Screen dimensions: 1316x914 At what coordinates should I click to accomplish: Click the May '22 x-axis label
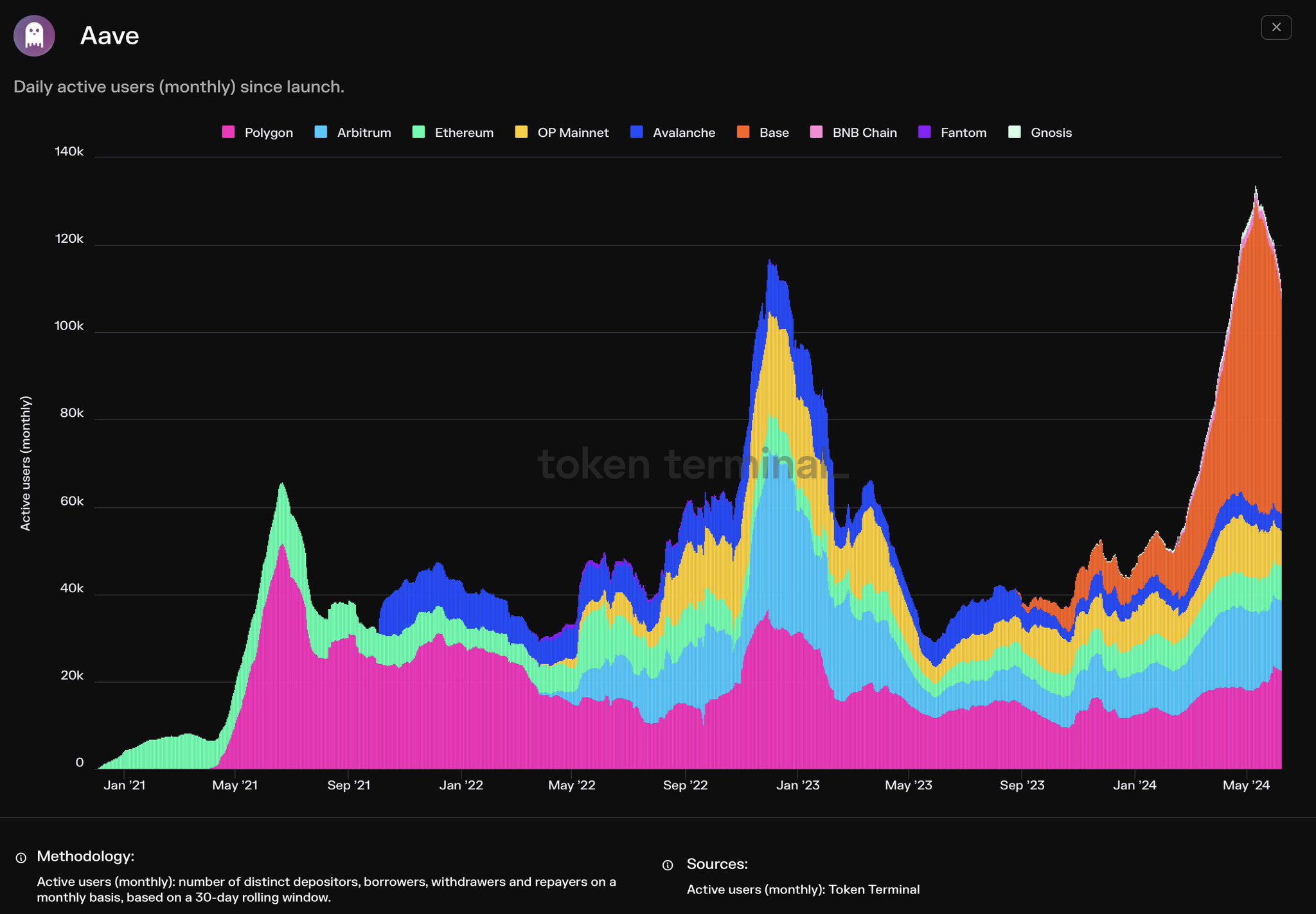pos(572,785)
